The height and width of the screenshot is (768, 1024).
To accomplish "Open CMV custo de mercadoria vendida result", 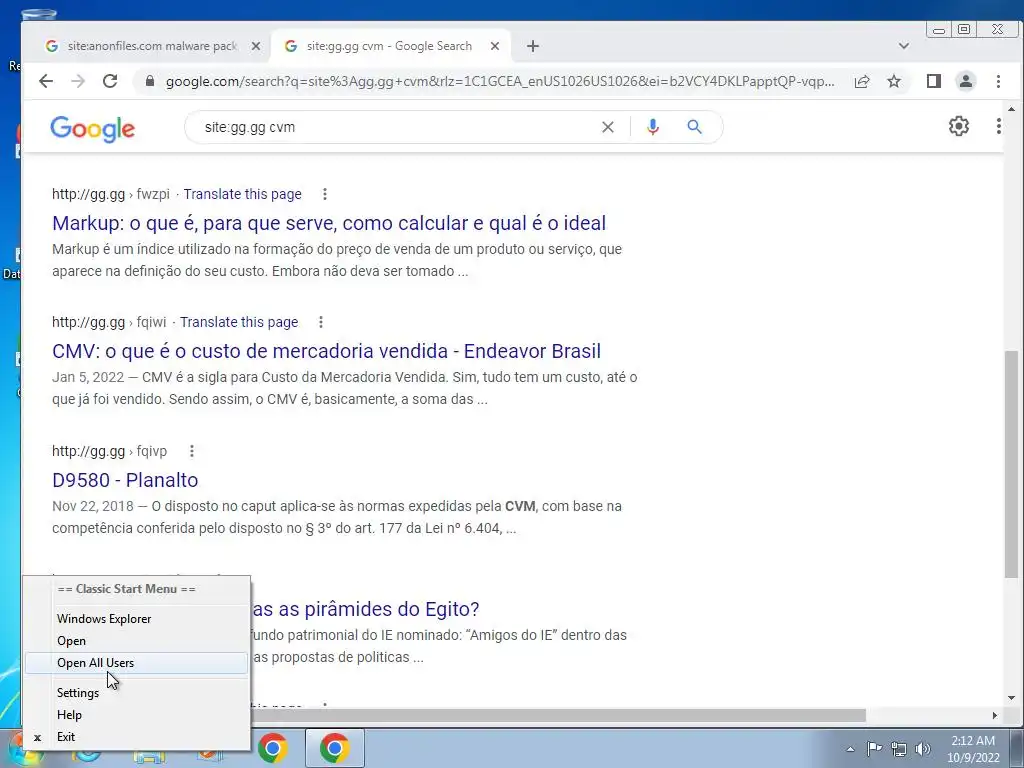I will (327, 351).
